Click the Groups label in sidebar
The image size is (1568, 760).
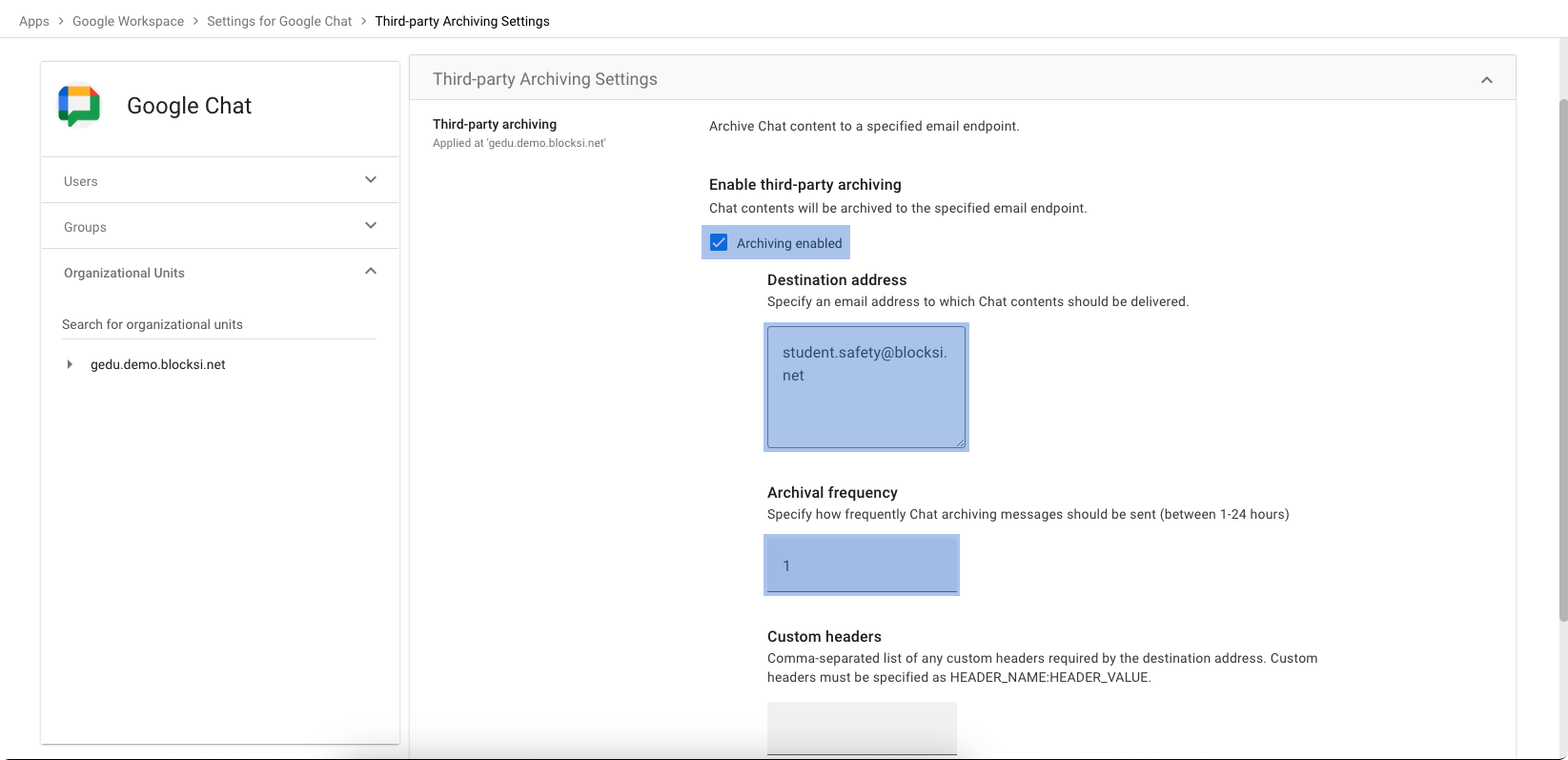85,227
